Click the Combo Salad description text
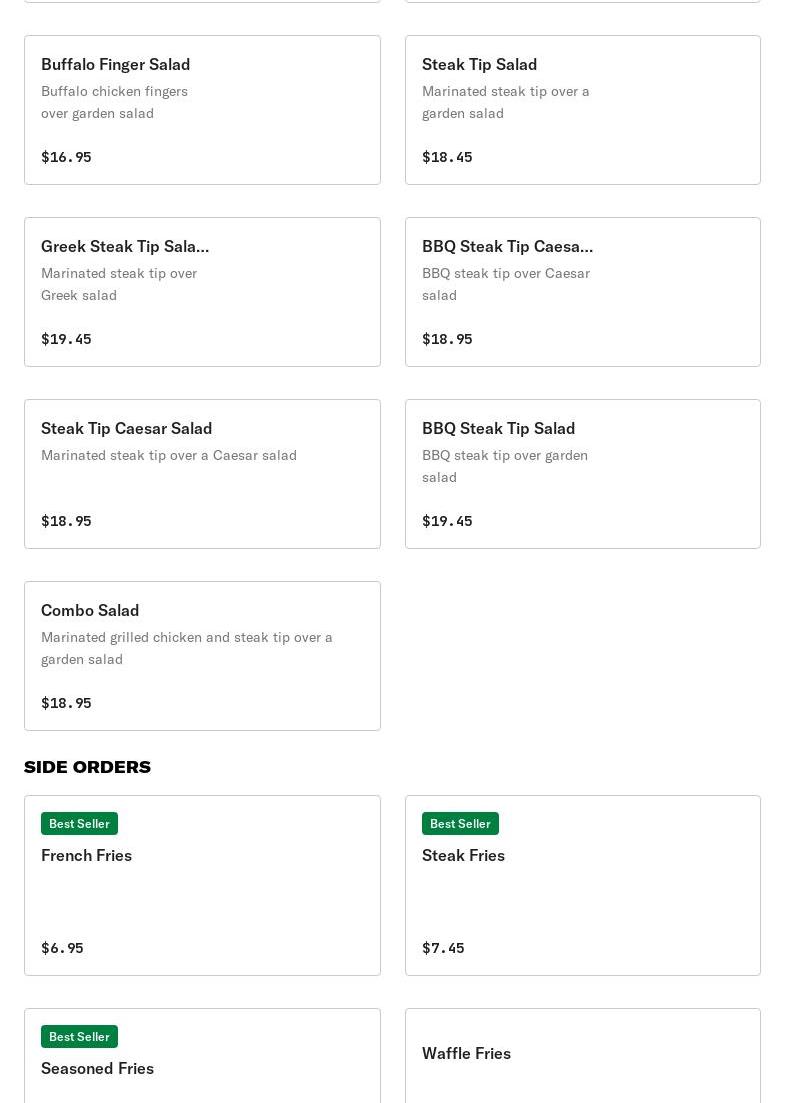The width and height of the screenshot is (785, 1103). pos(187,648)
